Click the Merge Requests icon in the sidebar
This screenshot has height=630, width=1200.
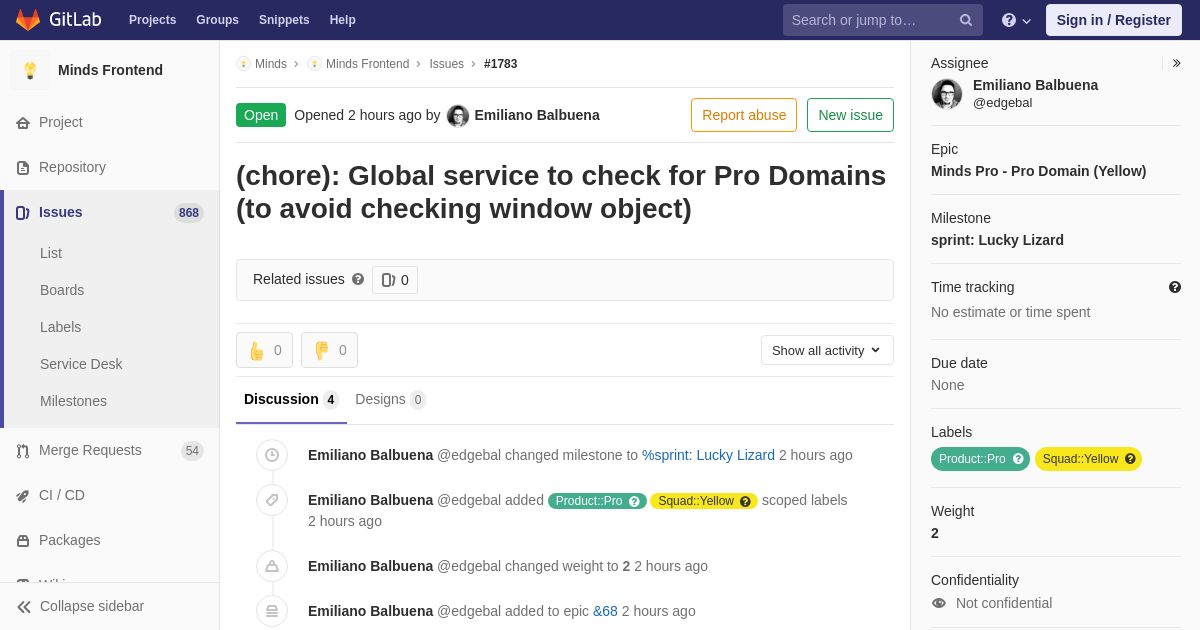pos(23,451)
